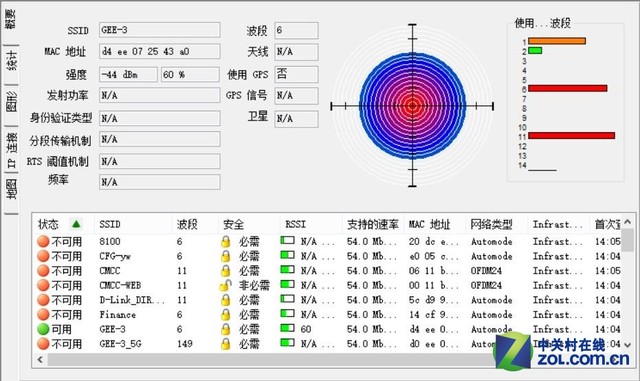This screenshot has height=381, width=640.
Task: Click the circular signal strength radar graphic
Action: tap(412, 106)
